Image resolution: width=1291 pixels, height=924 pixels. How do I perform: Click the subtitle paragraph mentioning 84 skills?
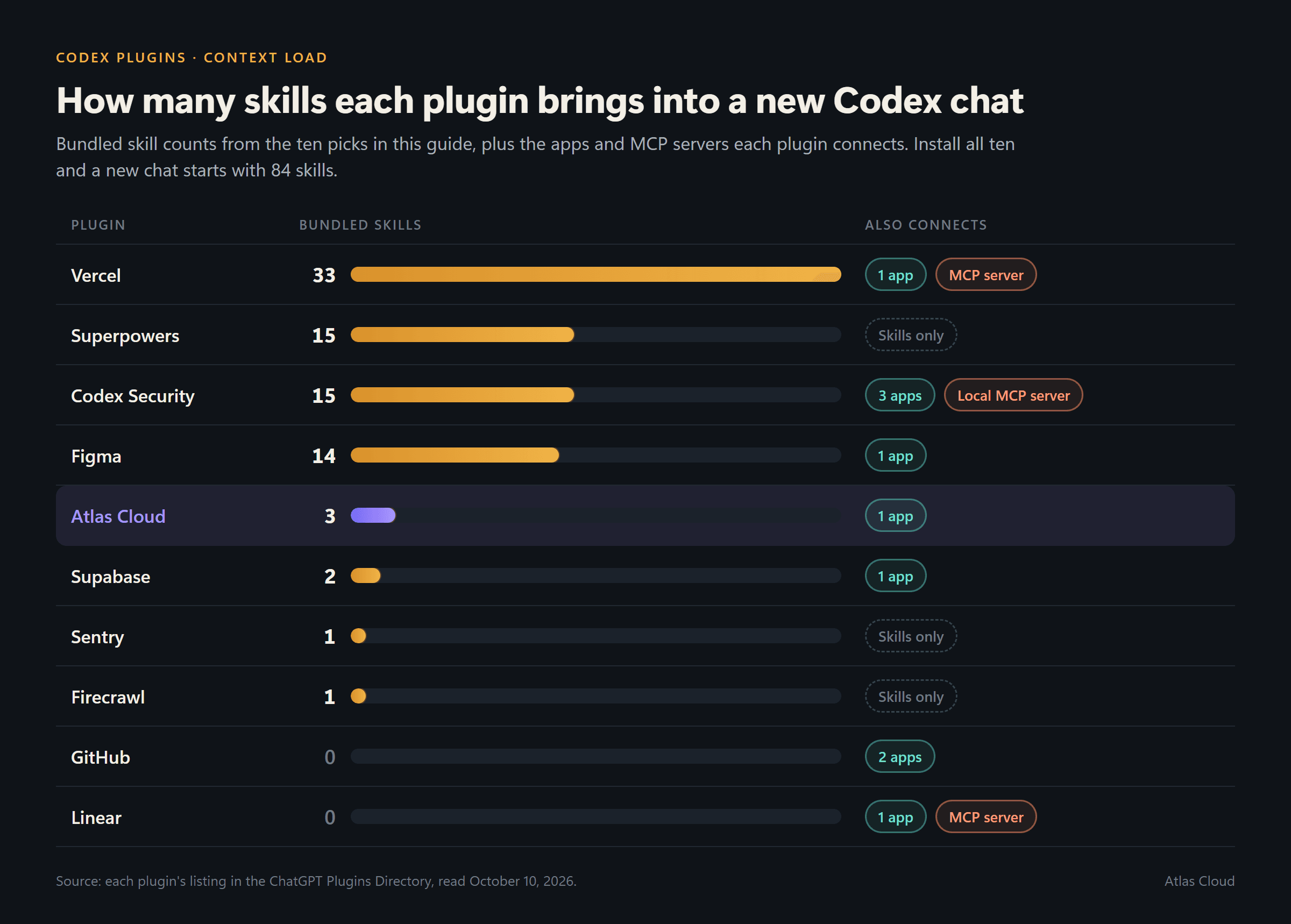tap(535, 157)
